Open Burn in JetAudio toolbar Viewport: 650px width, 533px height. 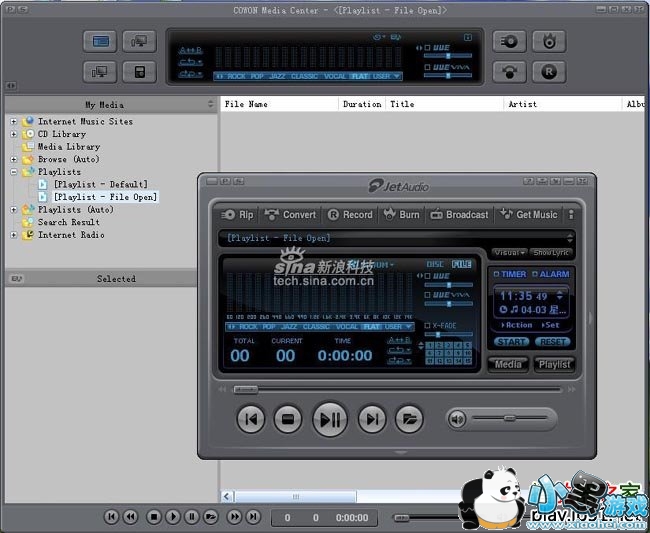(x=401, y=215)
